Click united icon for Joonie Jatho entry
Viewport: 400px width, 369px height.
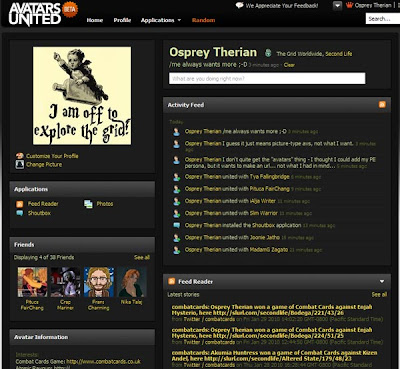[176, 238]
